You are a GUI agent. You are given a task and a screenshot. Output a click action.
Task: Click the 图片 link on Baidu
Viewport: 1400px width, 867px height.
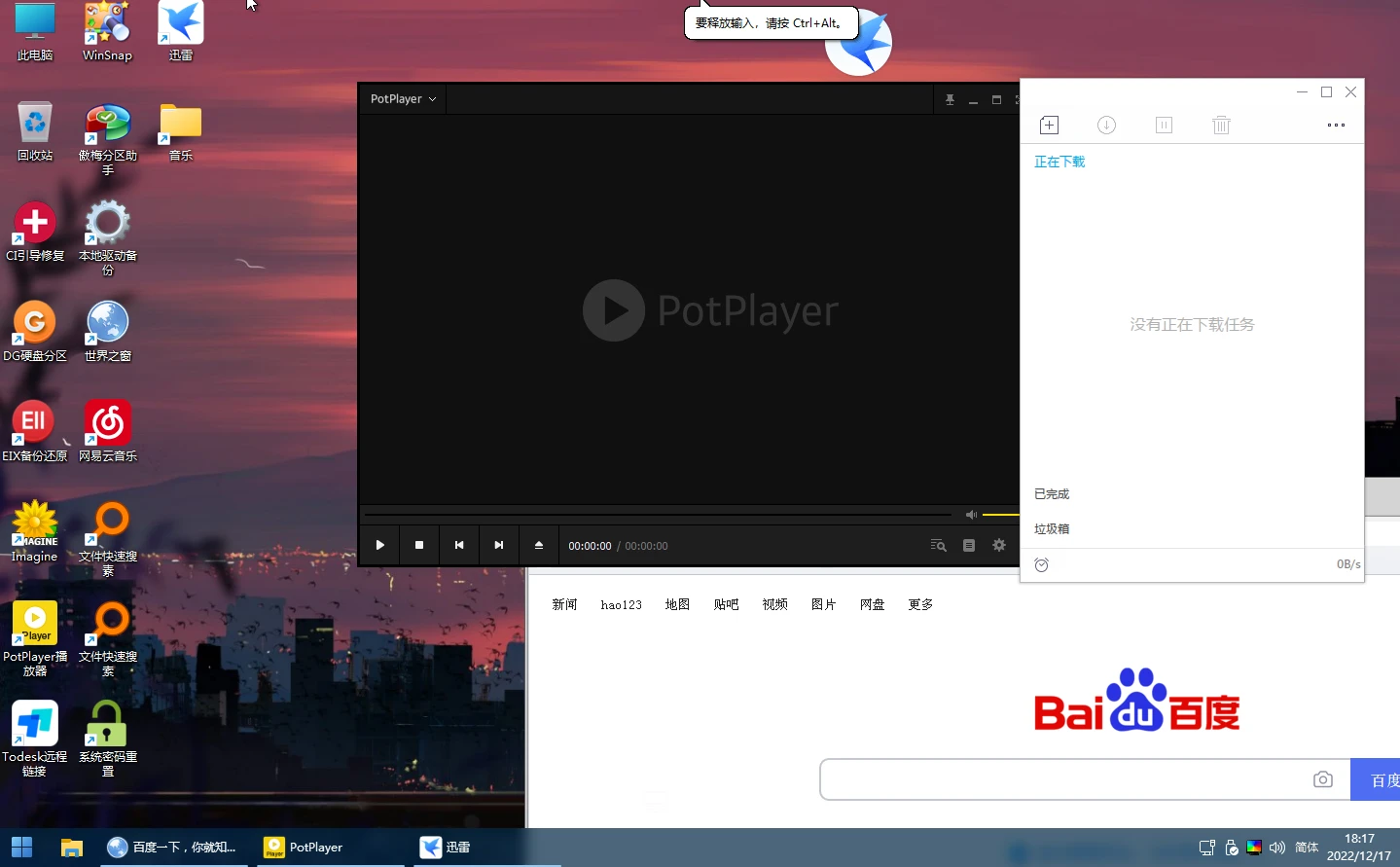823,604
